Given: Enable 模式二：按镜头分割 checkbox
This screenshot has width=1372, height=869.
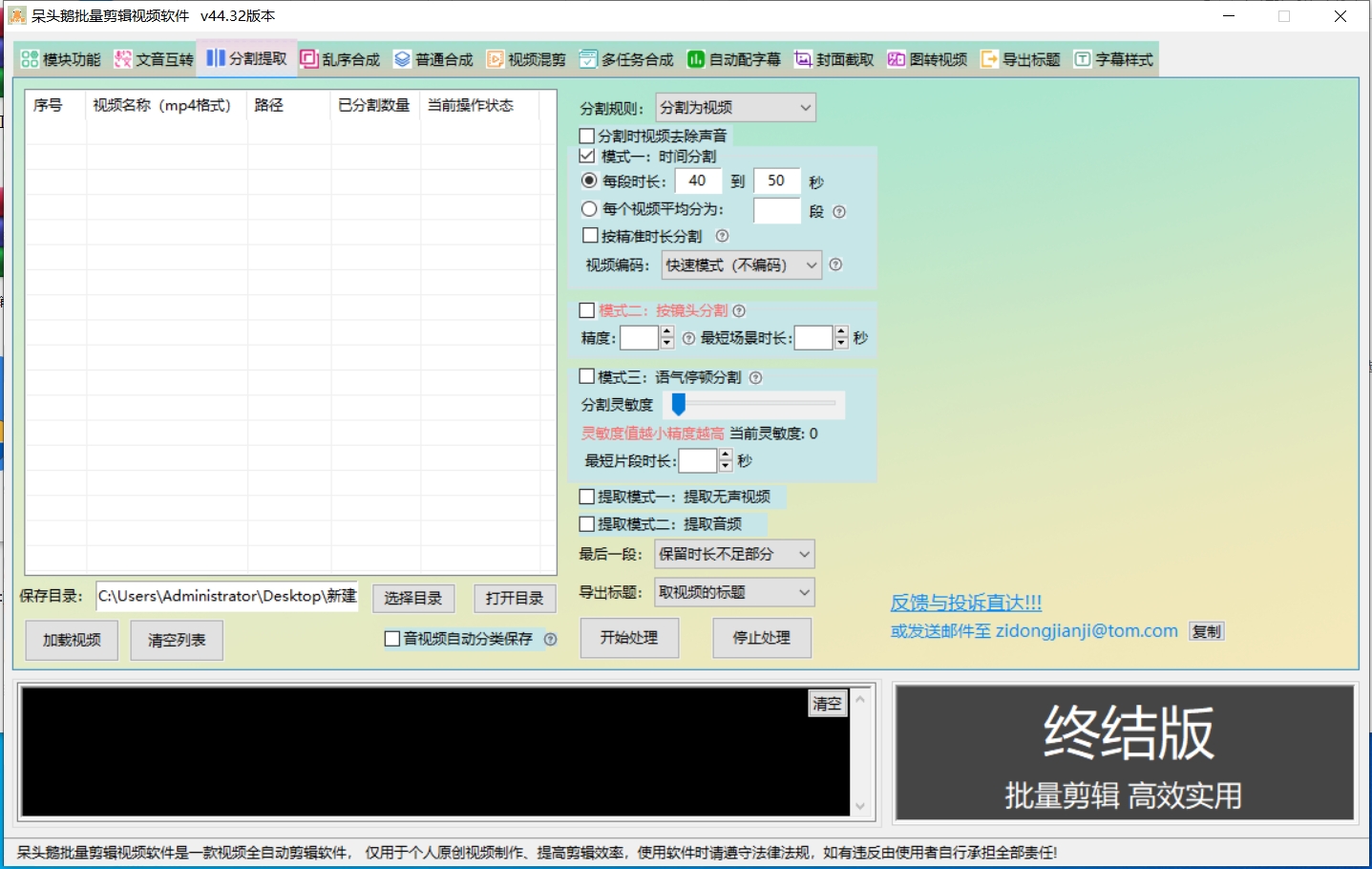Looking at the screenshot, I should pyautogui.click(x=586, y=309).
